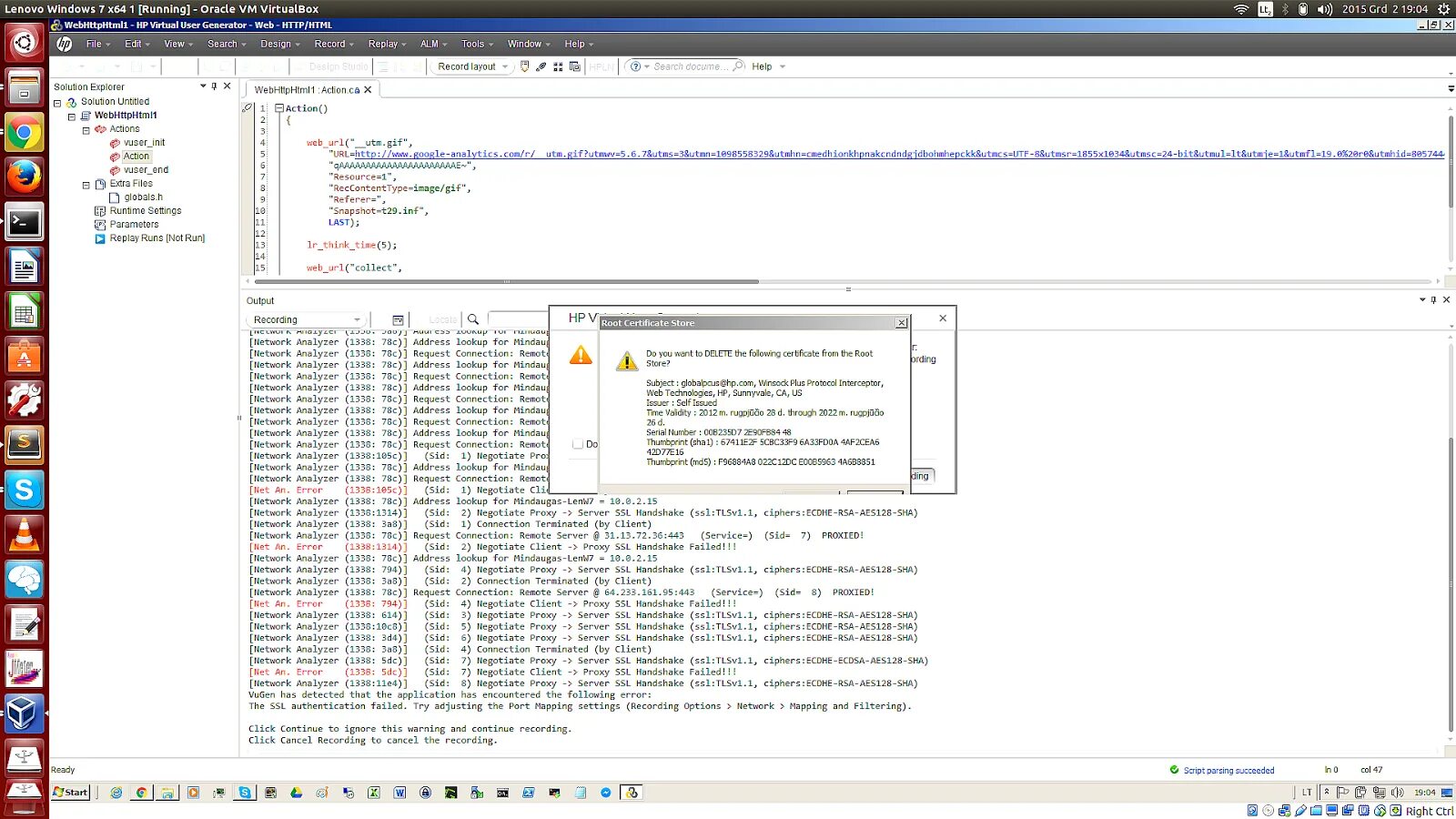Pin the Solution Explorer panel
Image resolution: width=1456 pixels, height=819 pixels.
tap(215, 86)
